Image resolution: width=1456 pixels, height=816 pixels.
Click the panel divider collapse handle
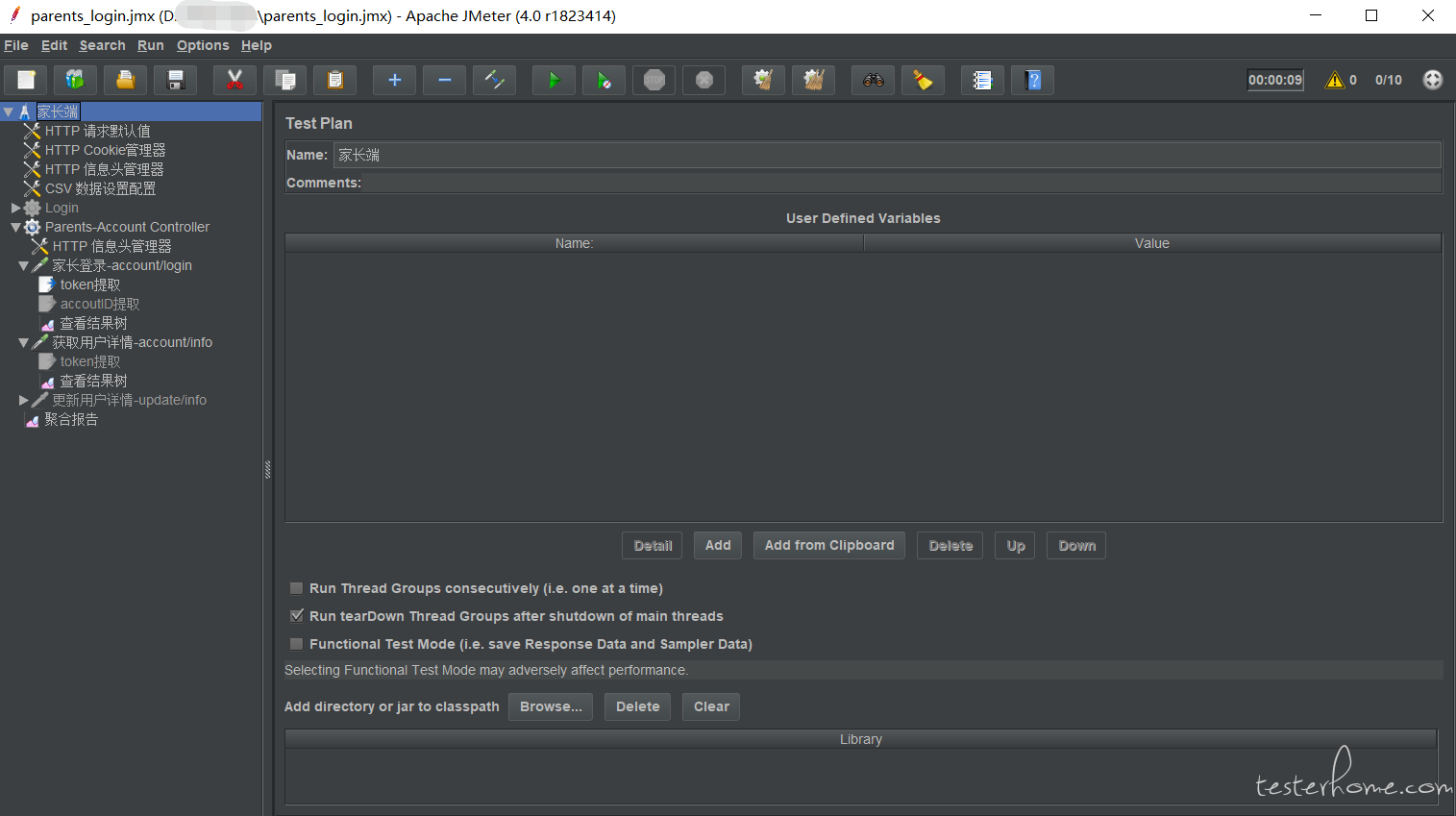[x=267, y=469]
